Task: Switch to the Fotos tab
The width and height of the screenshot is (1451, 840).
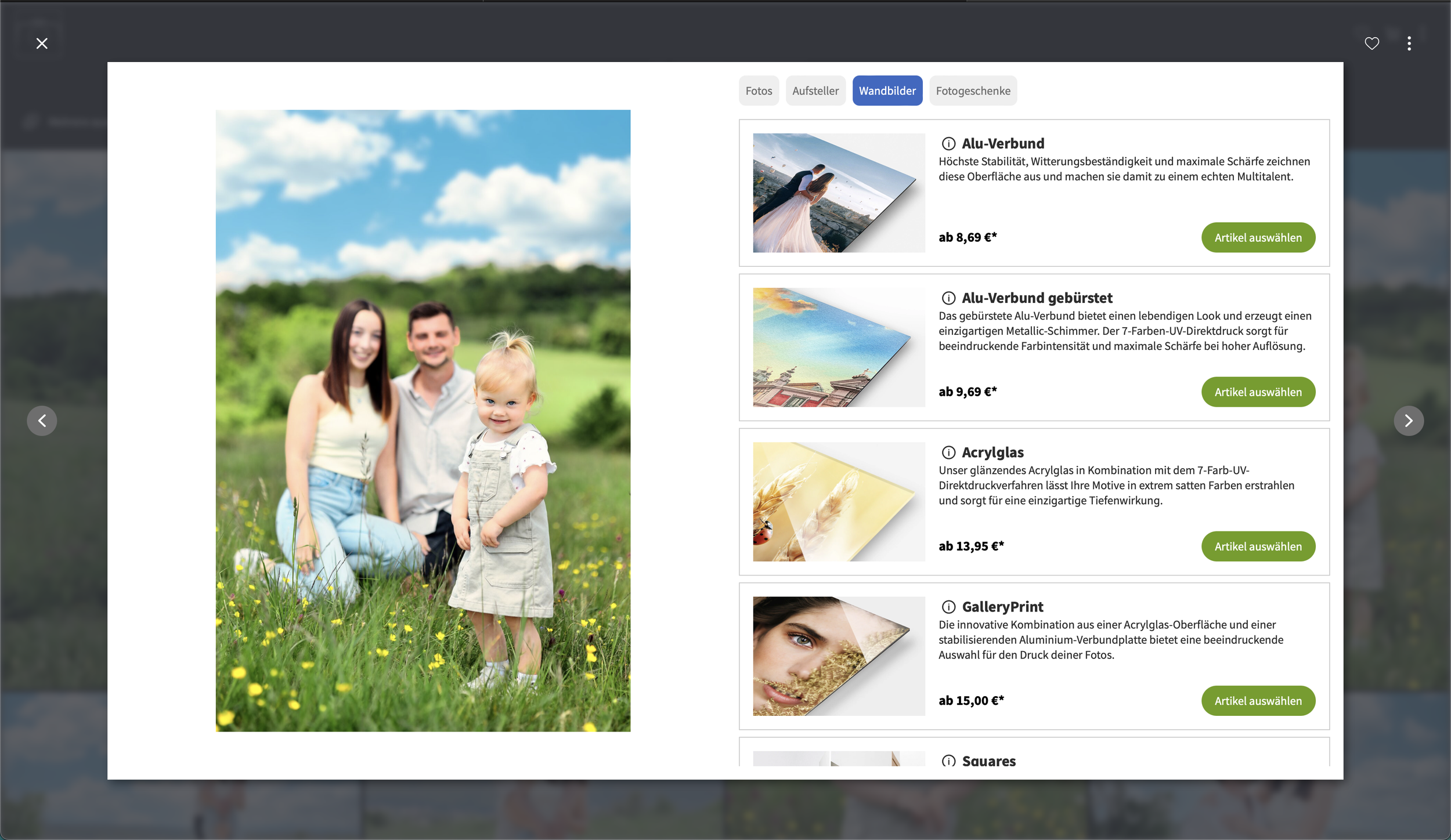Action: point(759,90)
